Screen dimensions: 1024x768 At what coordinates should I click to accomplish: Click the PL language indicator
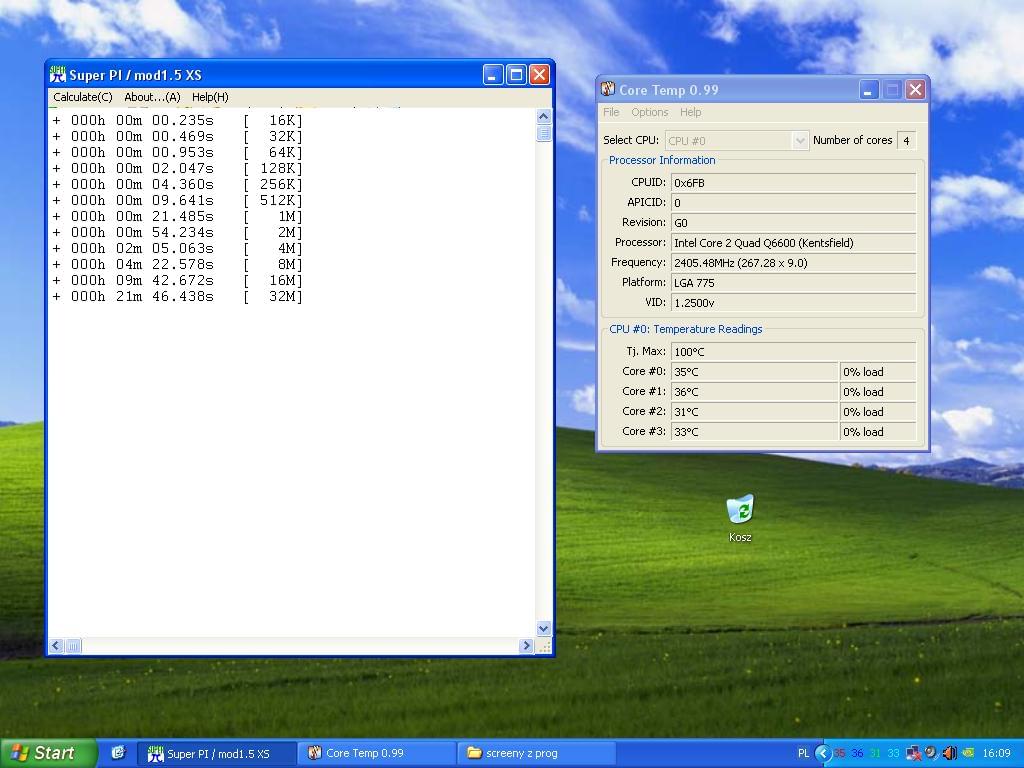803,753
